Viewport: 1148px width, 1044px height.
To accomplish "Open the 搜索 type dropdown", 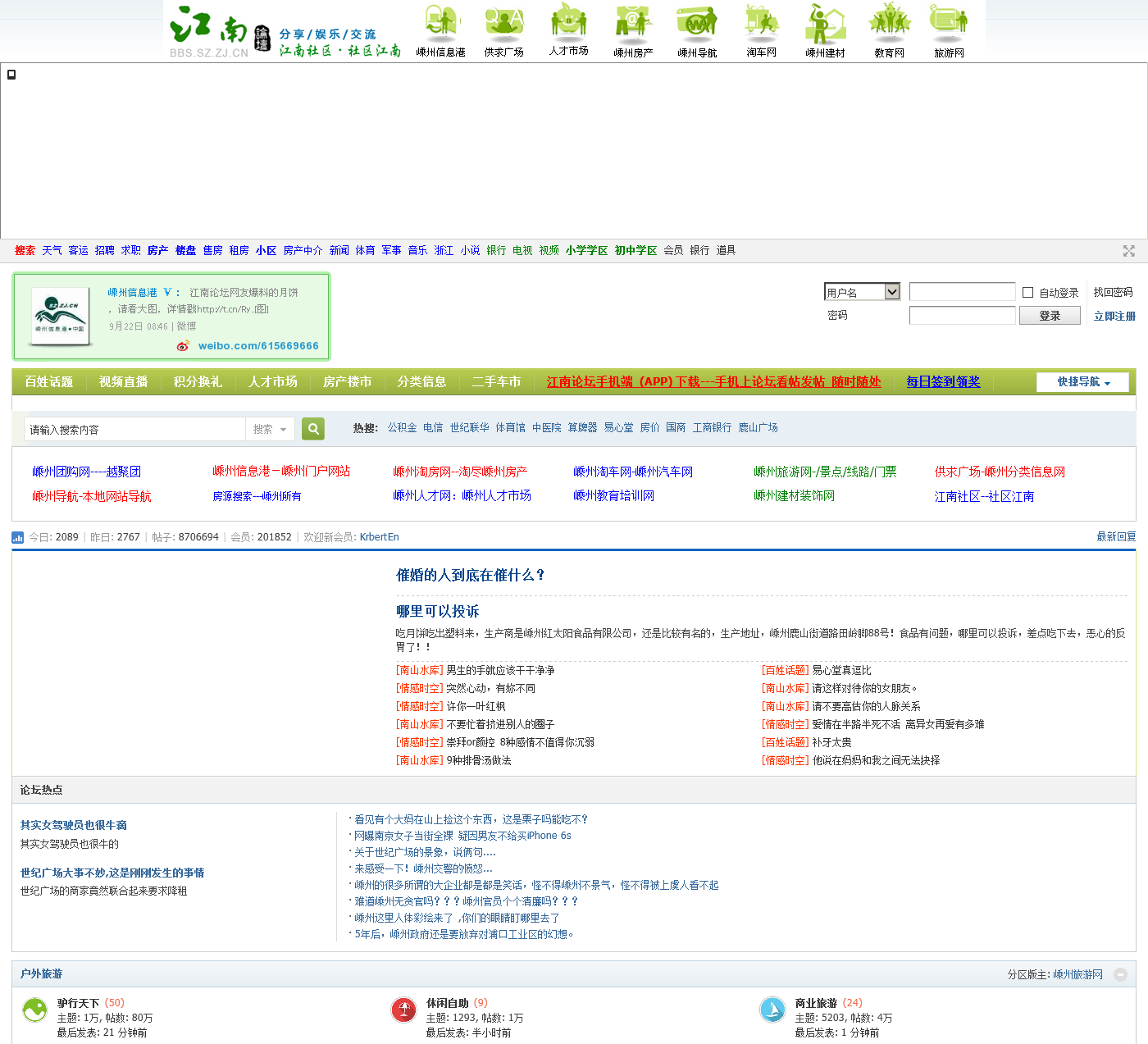I will pos(270,429).
